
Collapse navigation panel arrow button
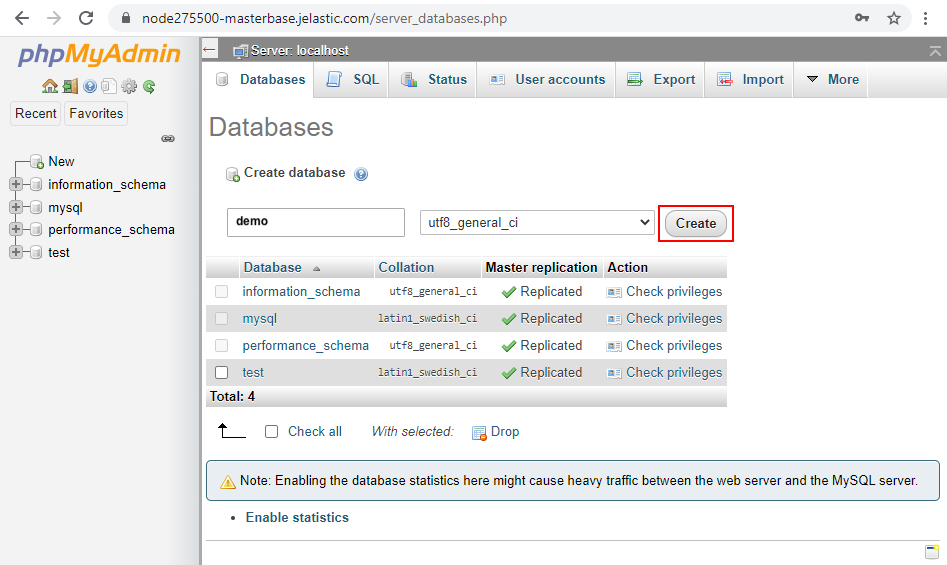[x=210, y=49]
